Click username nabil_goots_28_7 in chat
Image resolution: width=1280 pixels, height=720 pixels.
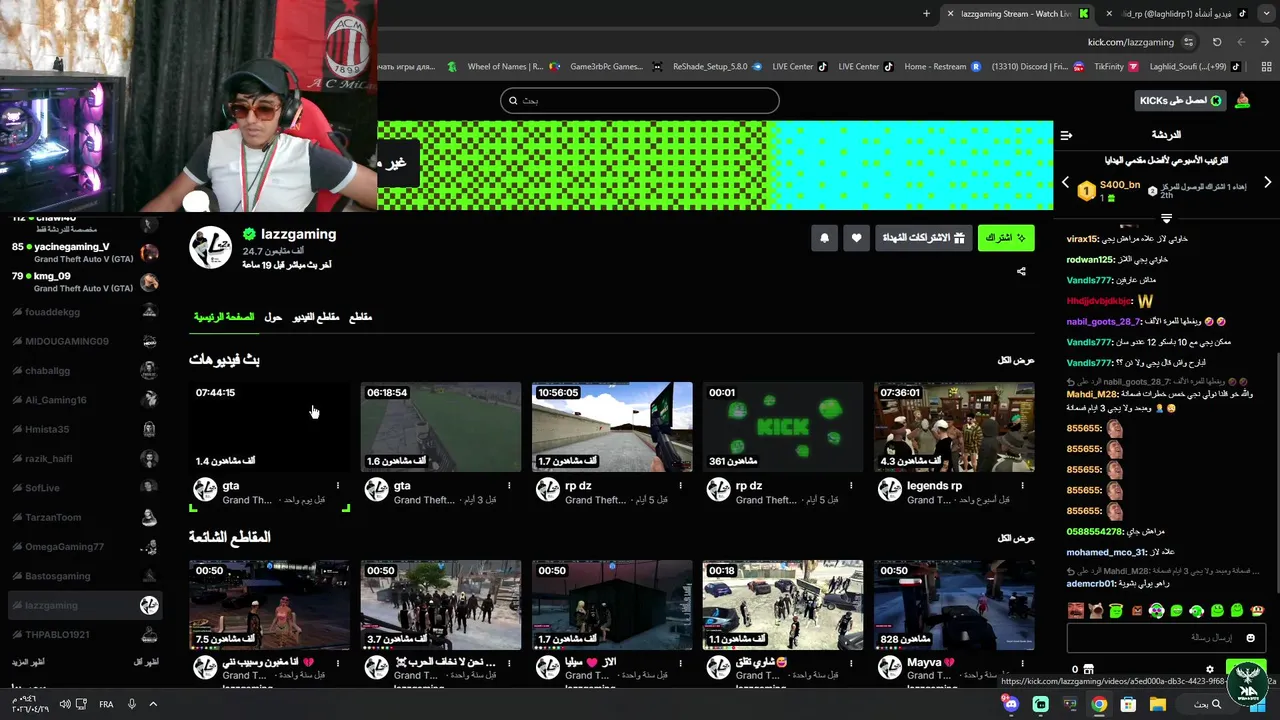(1103, 321)
